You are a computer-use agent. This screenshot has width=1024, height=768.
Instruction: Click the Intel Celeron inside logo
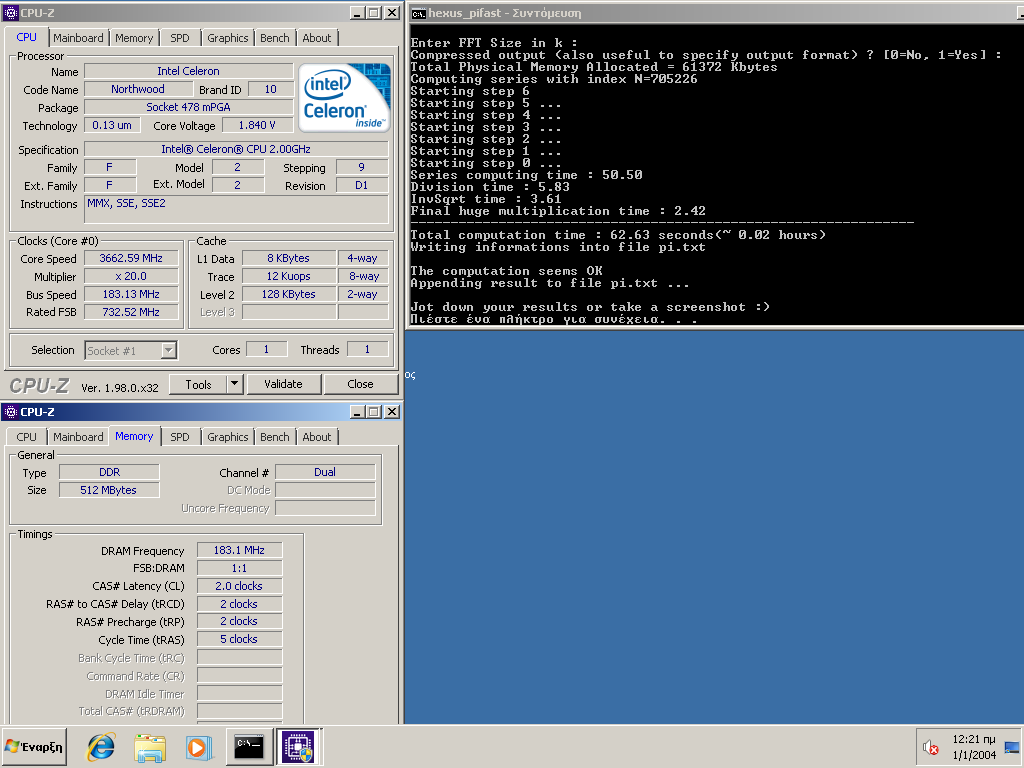tap(344, 98)
